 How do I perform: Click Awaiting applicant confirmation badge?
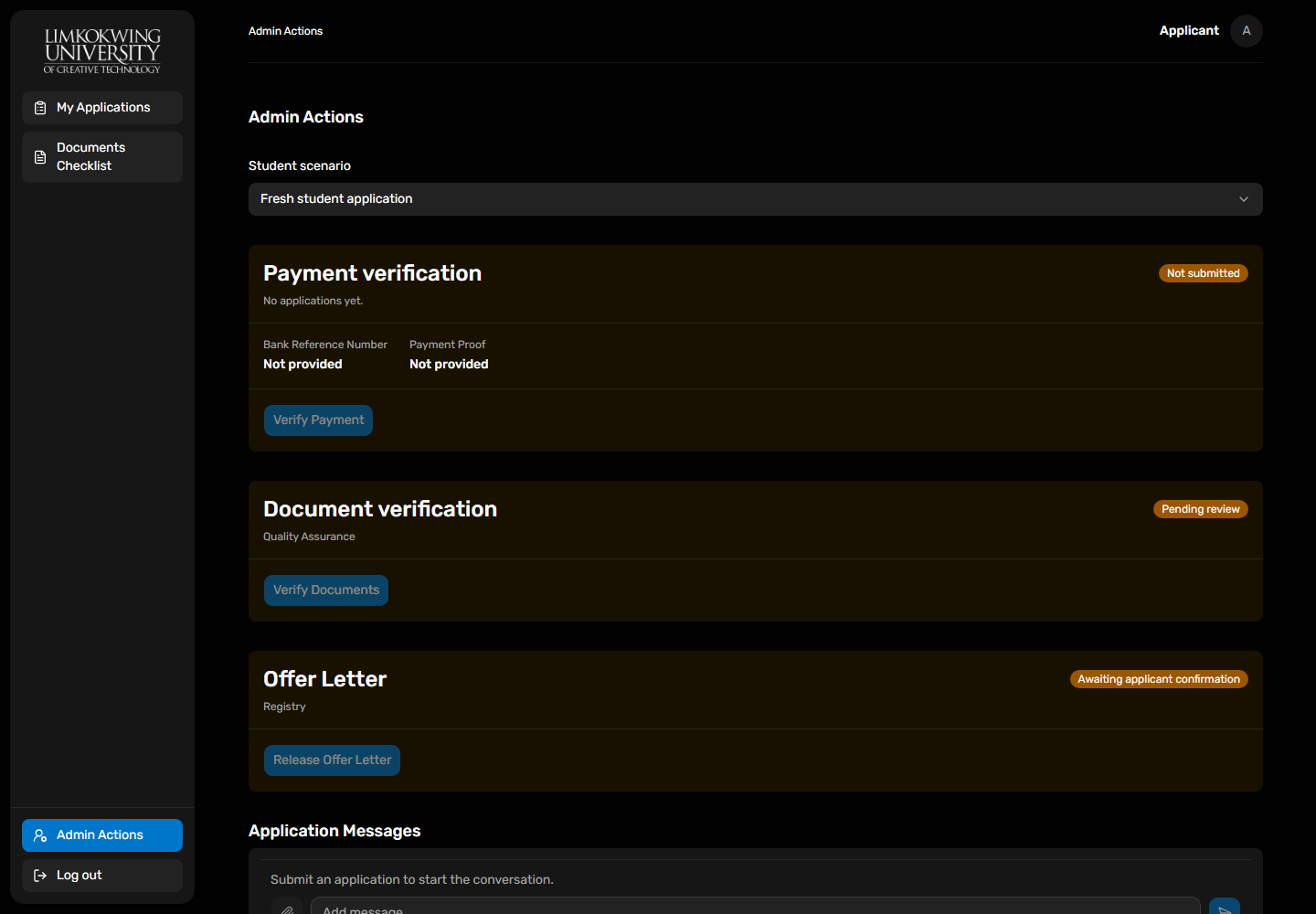[x=1159, y=679]
